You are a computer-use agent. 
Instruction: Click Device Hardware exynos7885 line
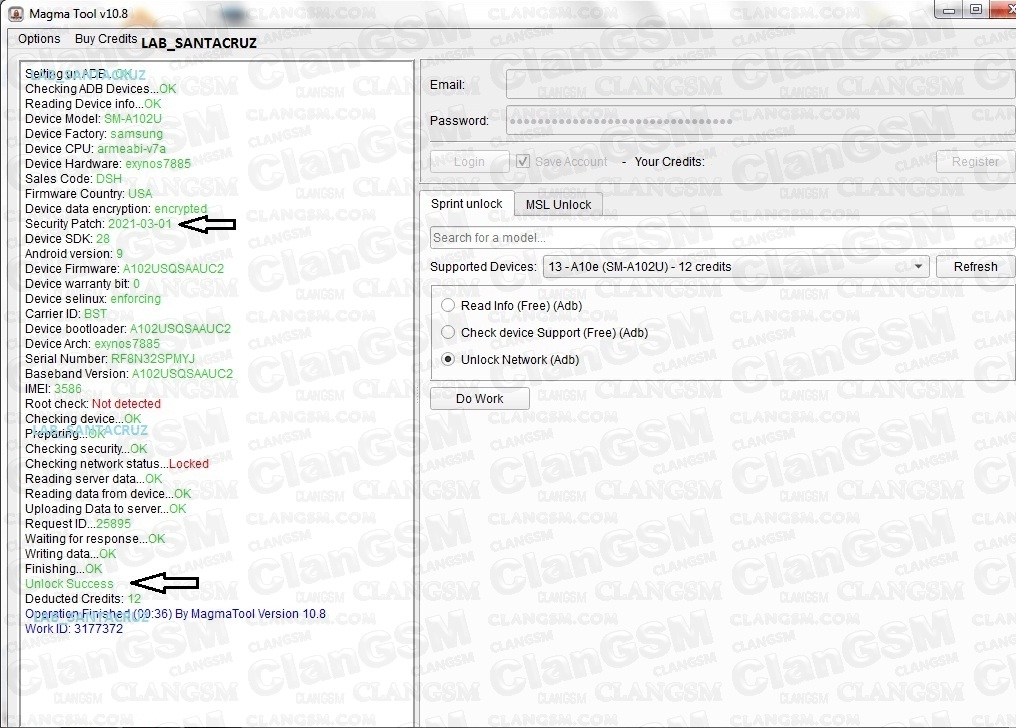108,163
